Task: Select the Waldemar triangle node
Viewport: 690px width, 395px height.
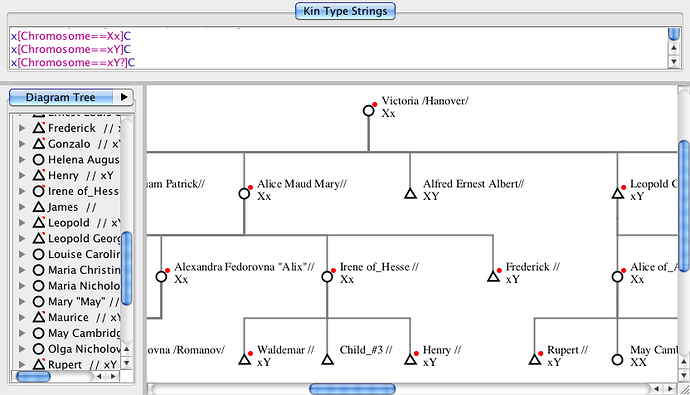Action: (244, 360)
